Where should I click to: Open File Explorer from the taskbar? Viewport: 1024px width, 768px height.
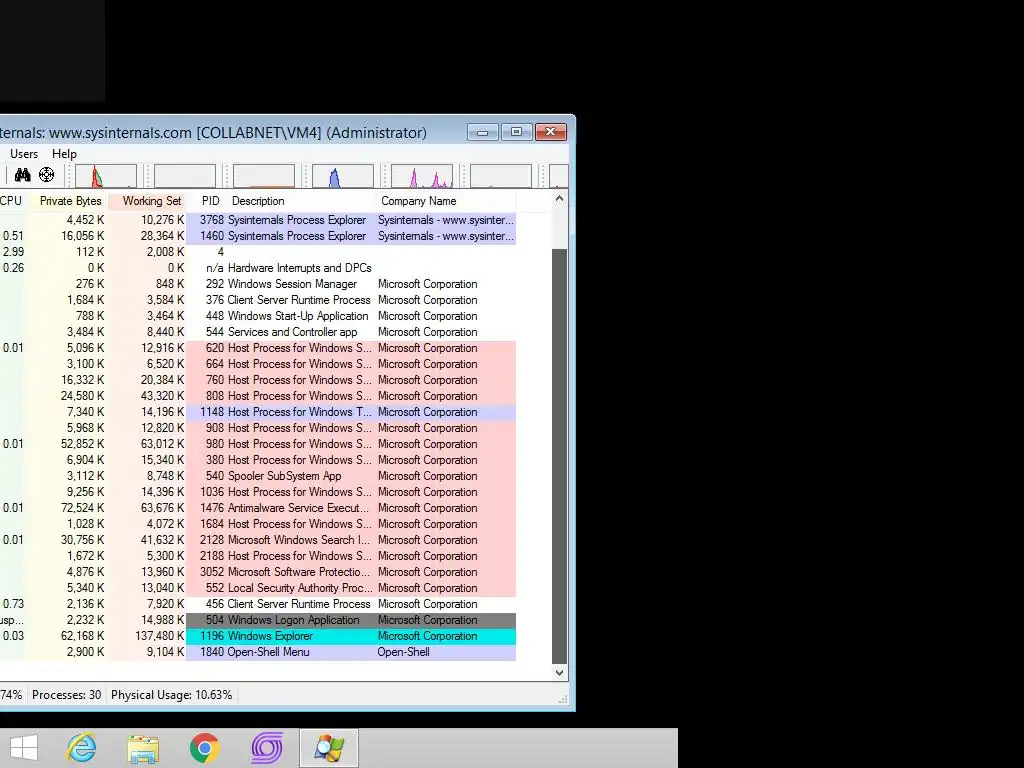(143, 748)
